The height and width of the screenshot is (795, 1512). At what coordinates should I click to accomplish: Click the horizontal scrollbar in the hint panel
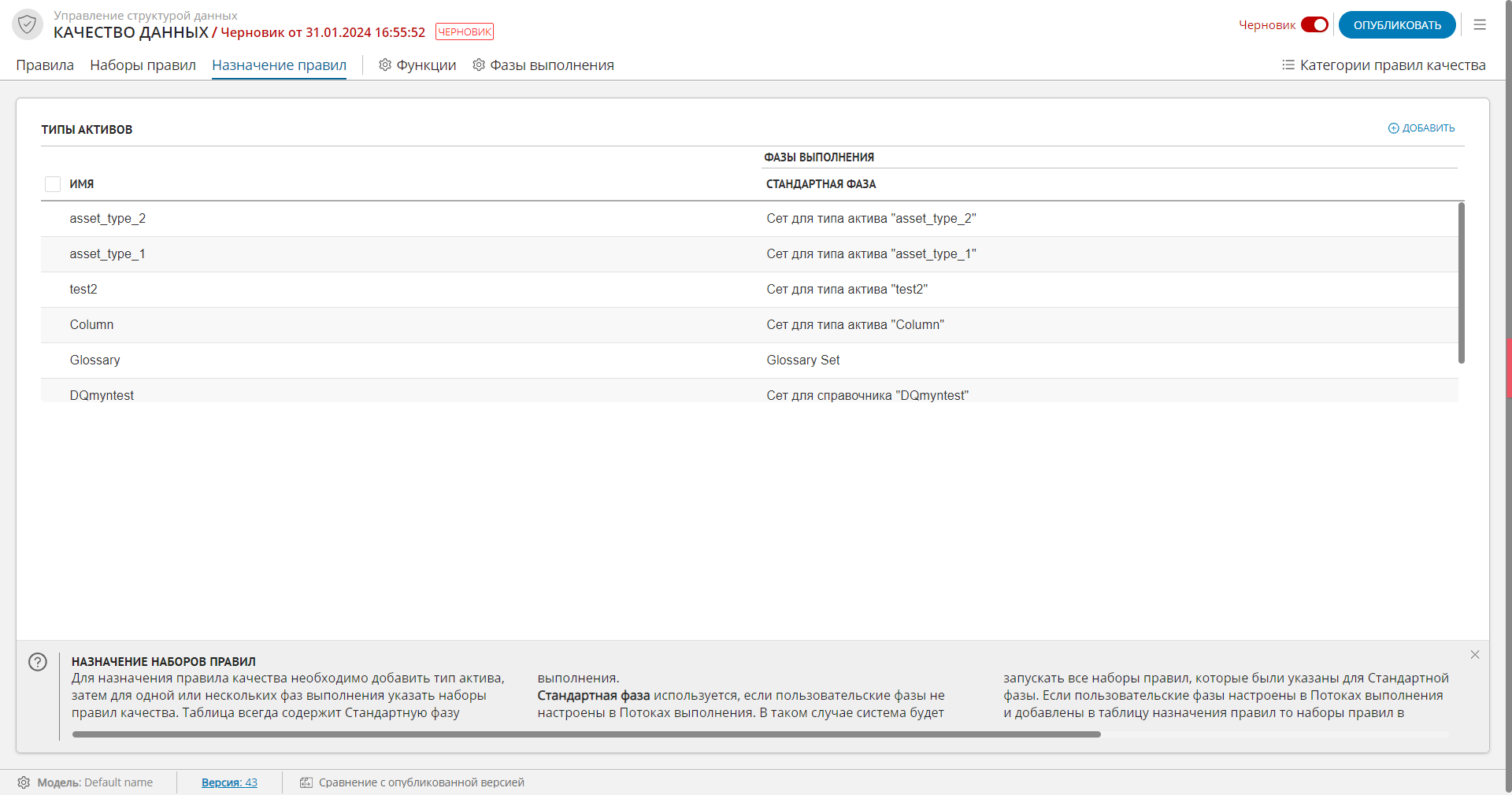click(586, 734)
